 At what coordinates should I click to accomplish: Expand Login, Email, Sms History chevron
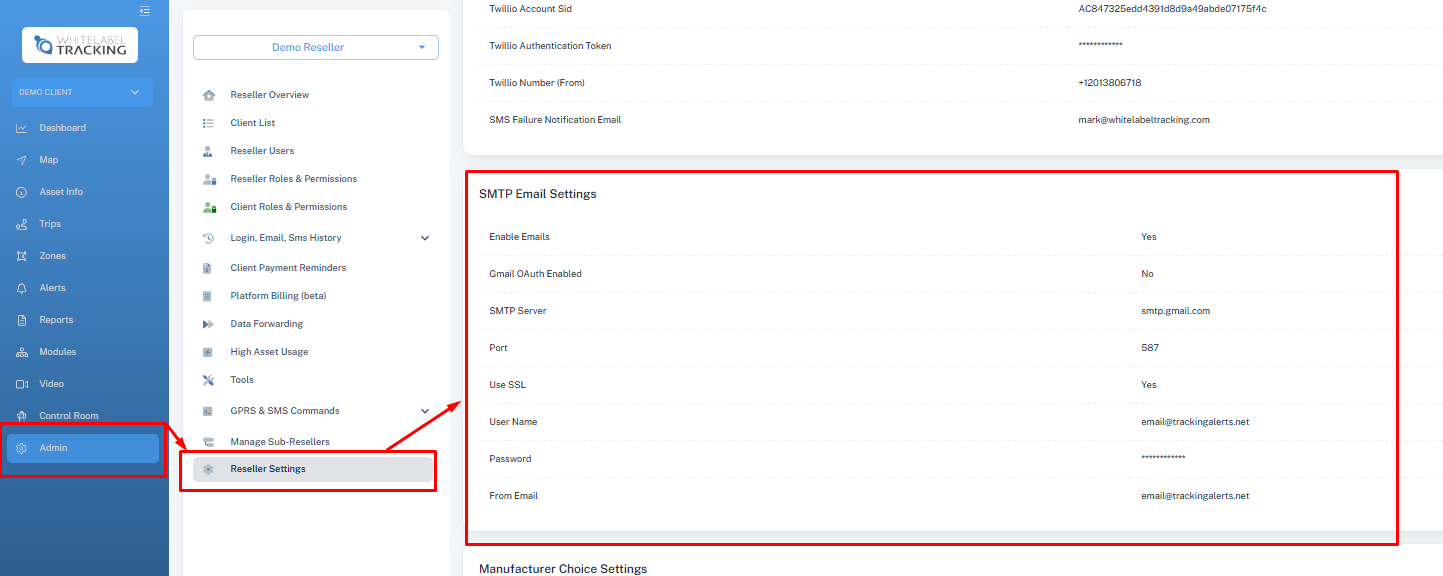[x=425, y=238]
